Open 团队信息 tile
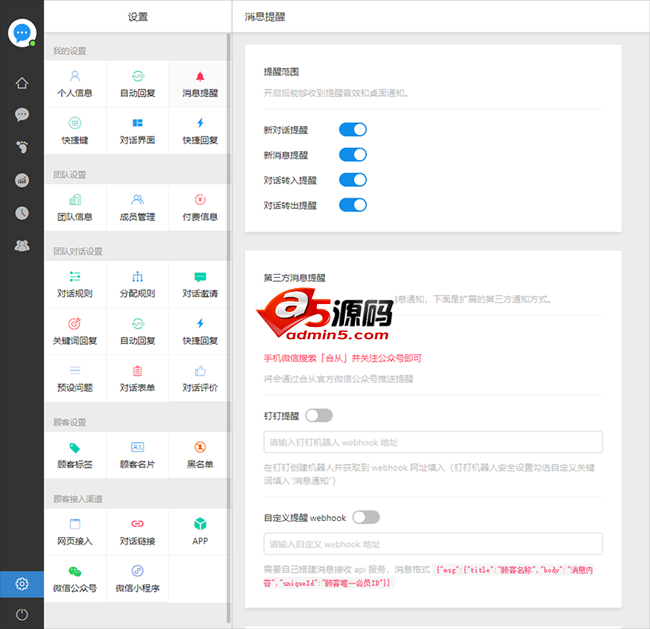The height and width of the screenshot is (629, 650). [x=75, y=207]
